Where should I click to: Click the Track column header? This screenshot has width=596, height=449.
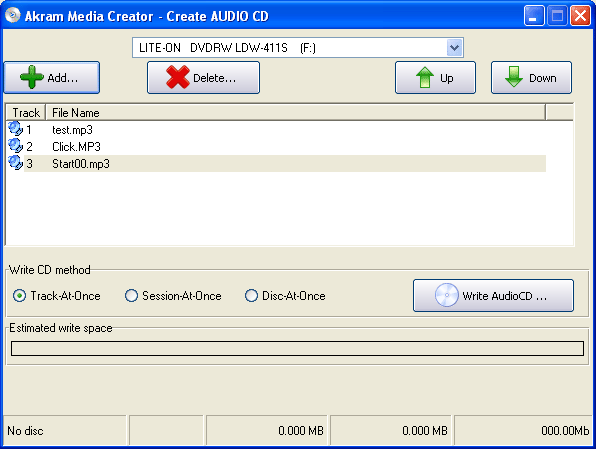click(26, 113)
